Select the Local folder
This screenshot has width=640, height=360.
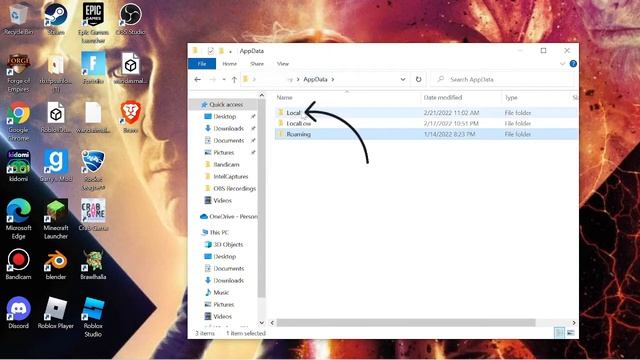(x=426, y=113)
